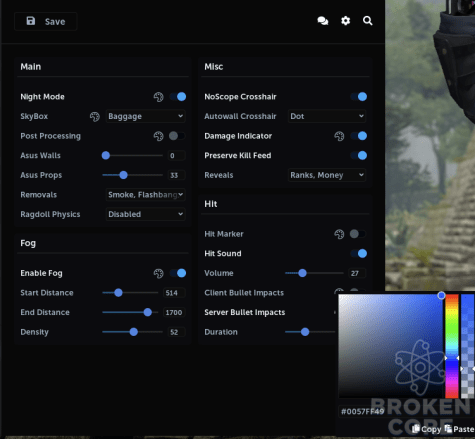The height and width of the screenshot is (439, 475).
Task: Click the Server Bullet Impacts label
Action: (x=245, y=312)
